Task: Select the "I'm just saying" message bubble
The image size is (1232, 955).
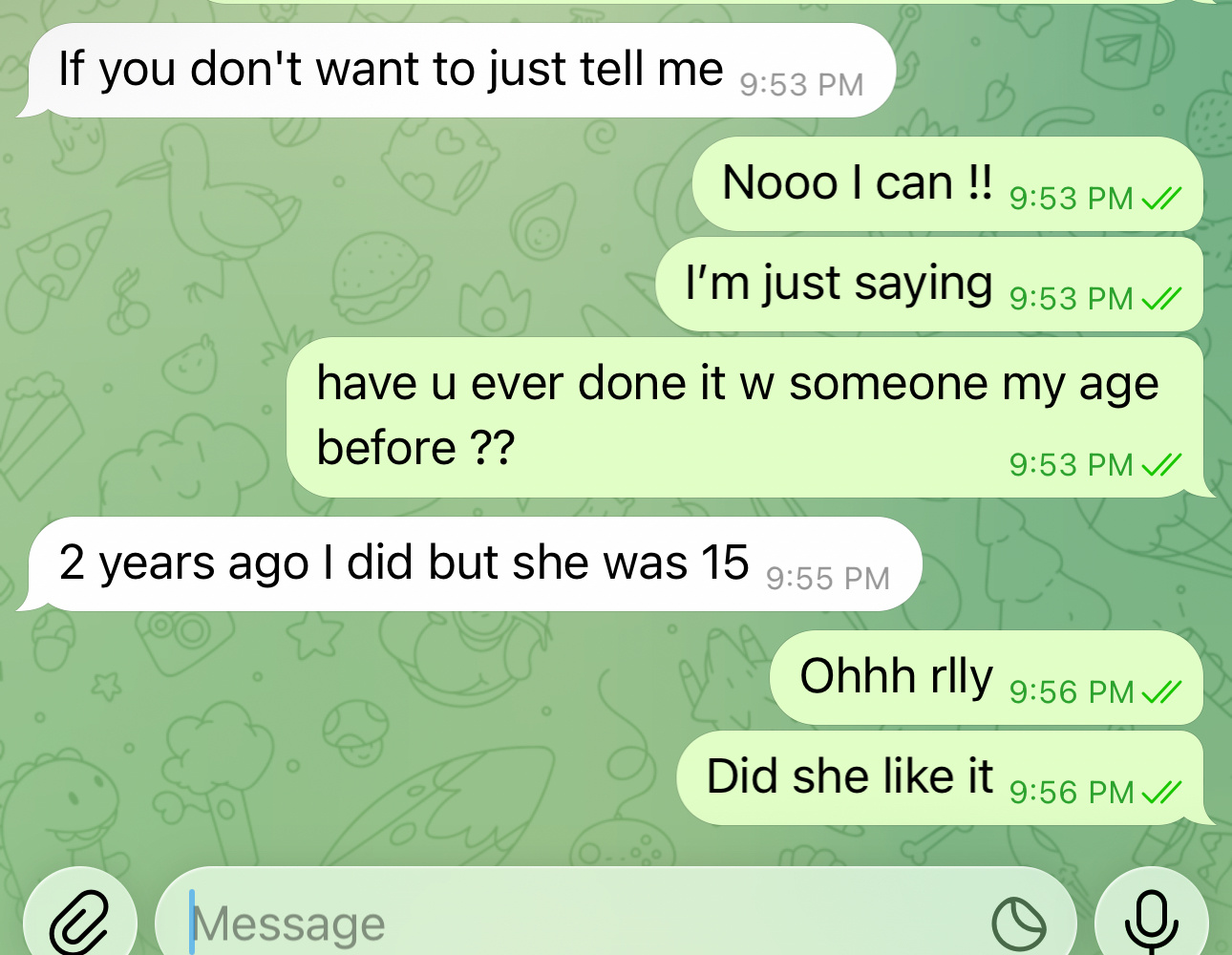Action: (929, 285)
